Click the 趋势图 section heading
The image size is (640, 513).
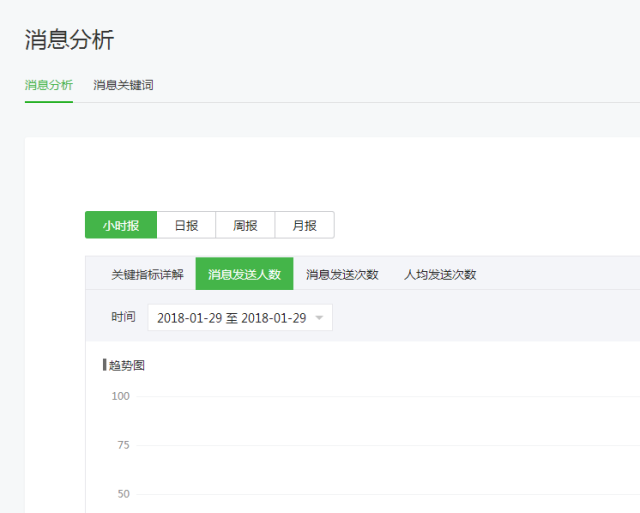click(127, 365)
